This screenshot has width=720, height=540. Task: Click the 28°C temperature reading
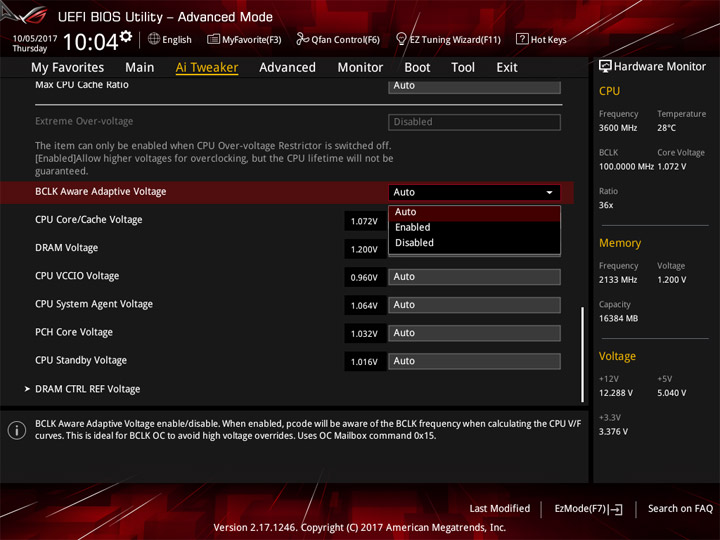point(666,128)
